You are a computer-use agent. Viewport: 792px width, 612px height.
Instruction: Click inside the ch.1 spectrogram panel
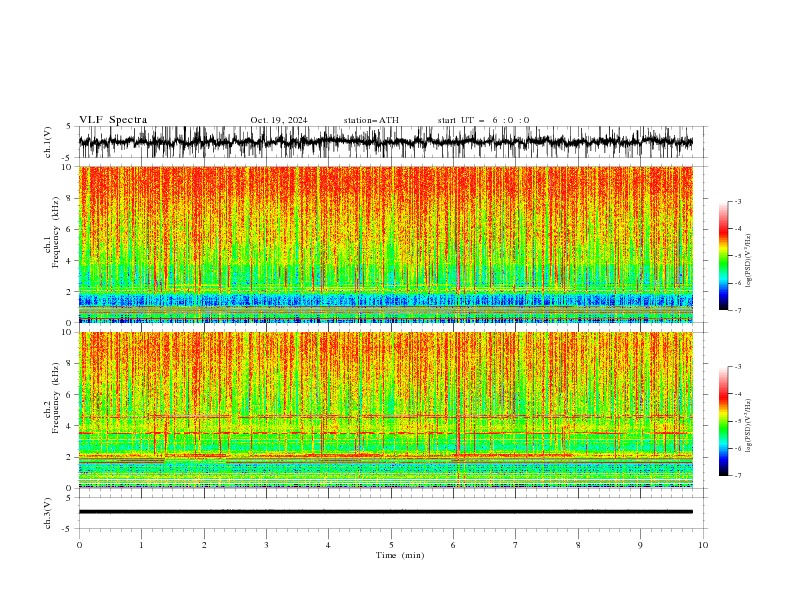[x=385, y=244]
